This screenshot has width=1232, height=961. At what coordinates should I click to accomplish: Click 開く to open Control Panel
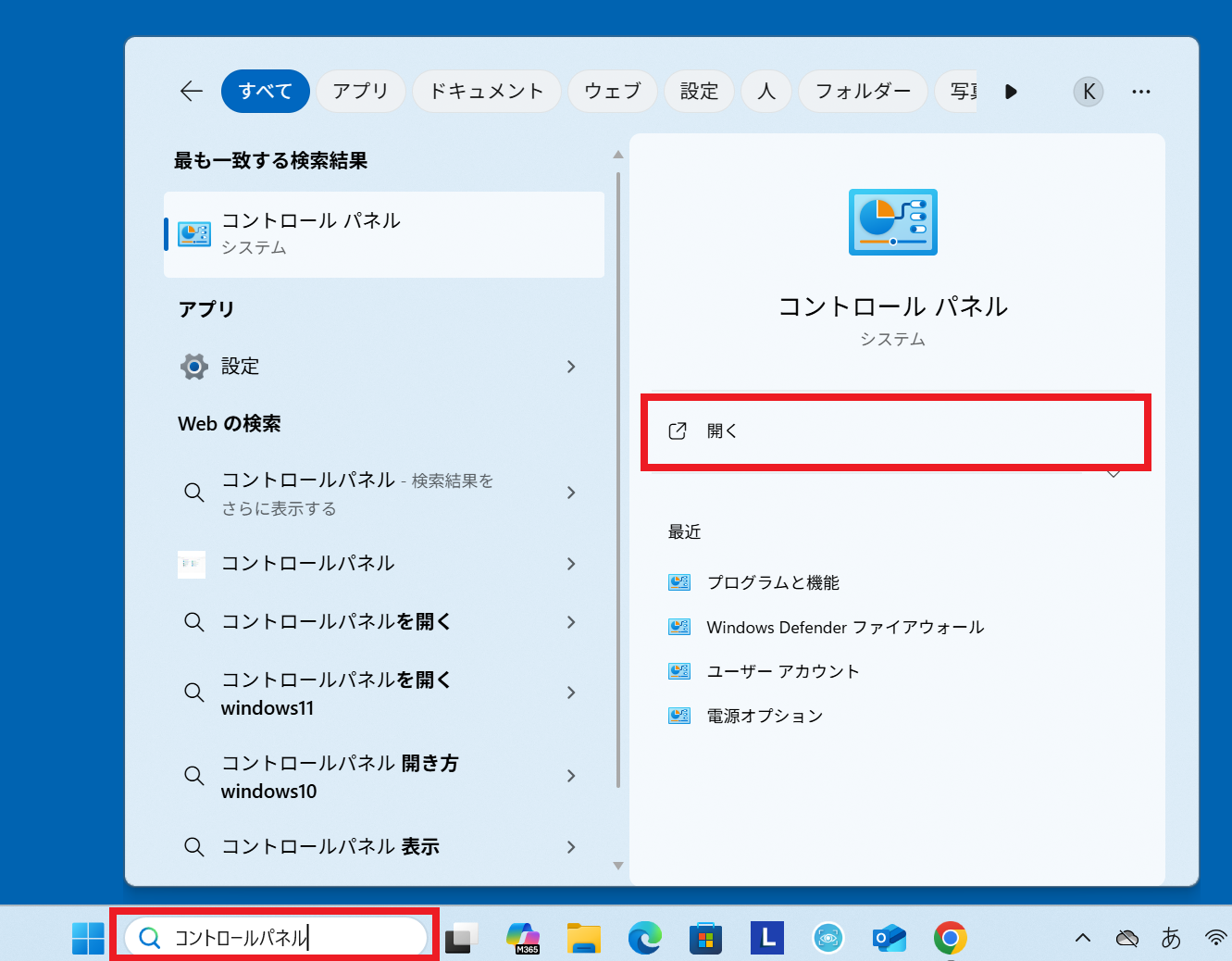pyautogui.click(x=894, y=431)
